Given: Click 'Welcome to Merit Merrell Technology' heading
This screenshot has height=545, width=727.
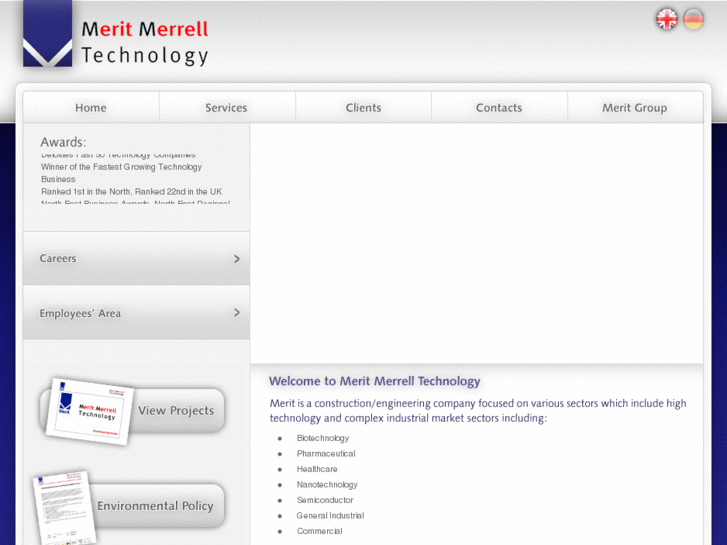Looking at the screenshot, I should pyautogui.click(x=375, y=381).
